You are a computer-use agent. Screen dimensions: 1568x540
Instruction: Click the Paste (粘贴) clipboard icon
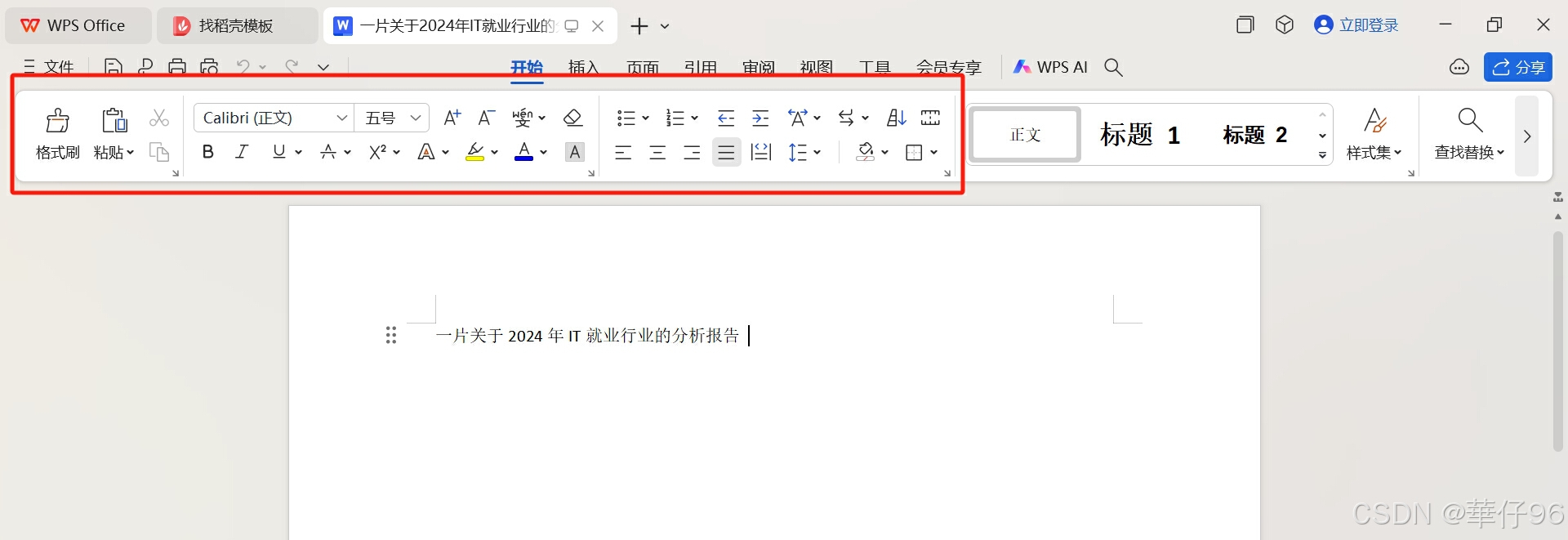114,121
